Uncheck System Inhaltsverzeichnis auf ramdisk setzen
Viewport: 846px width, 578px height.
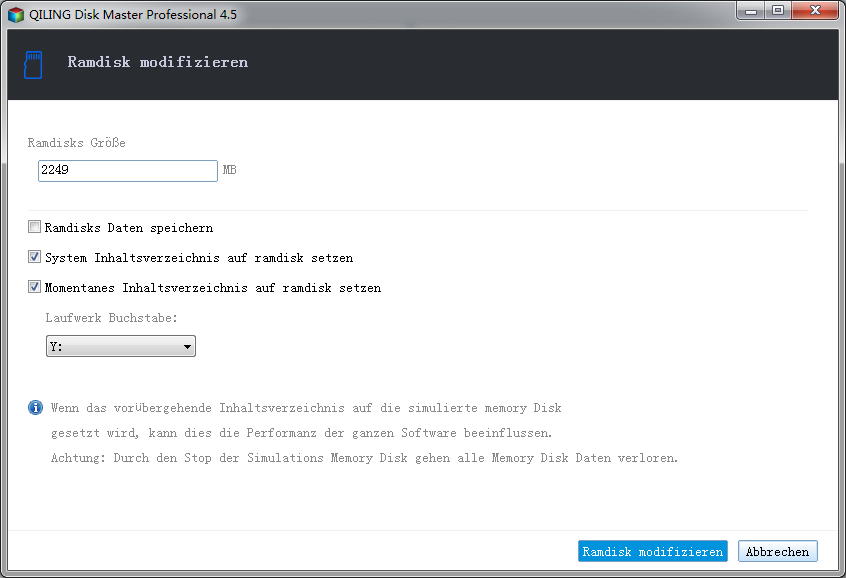34,257
